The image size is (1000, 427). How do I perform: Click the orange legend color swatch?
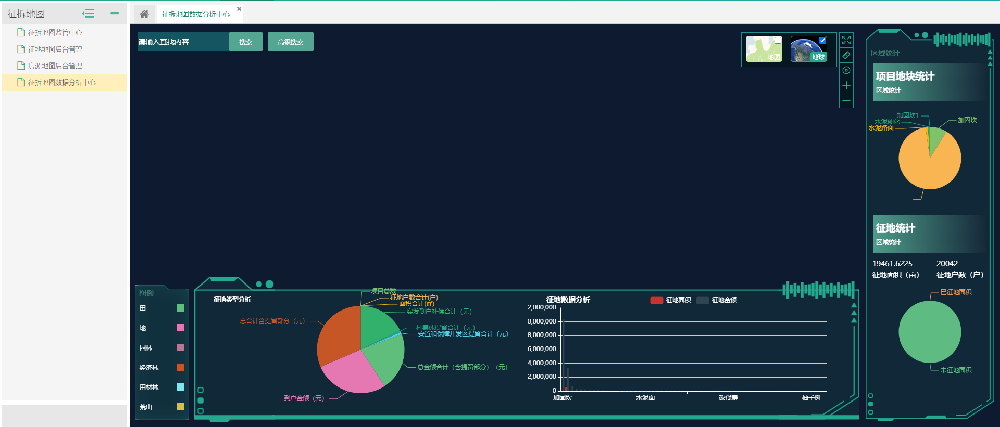pyautogui.click(x=180, y=367)
